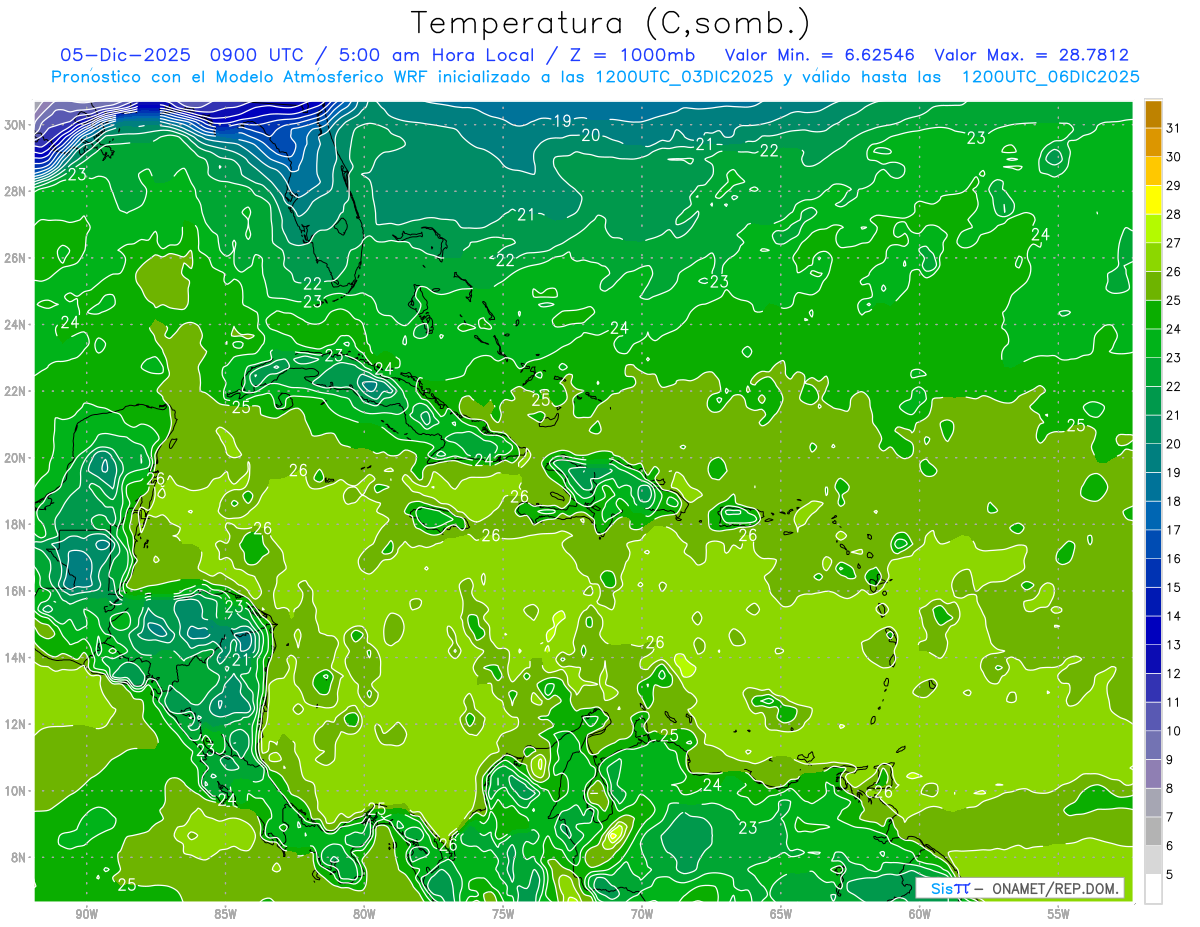
Task: Click the '9' colorbar scale label
Action: pos(1170,760)
